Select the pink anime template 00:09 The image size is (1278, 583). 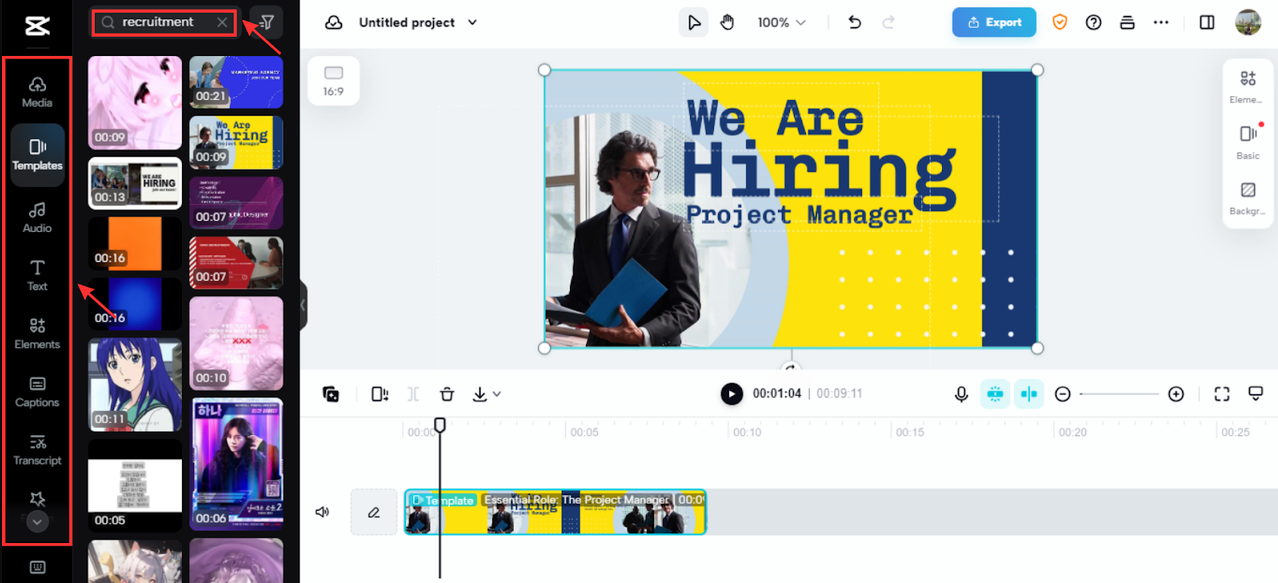point(135,103)
